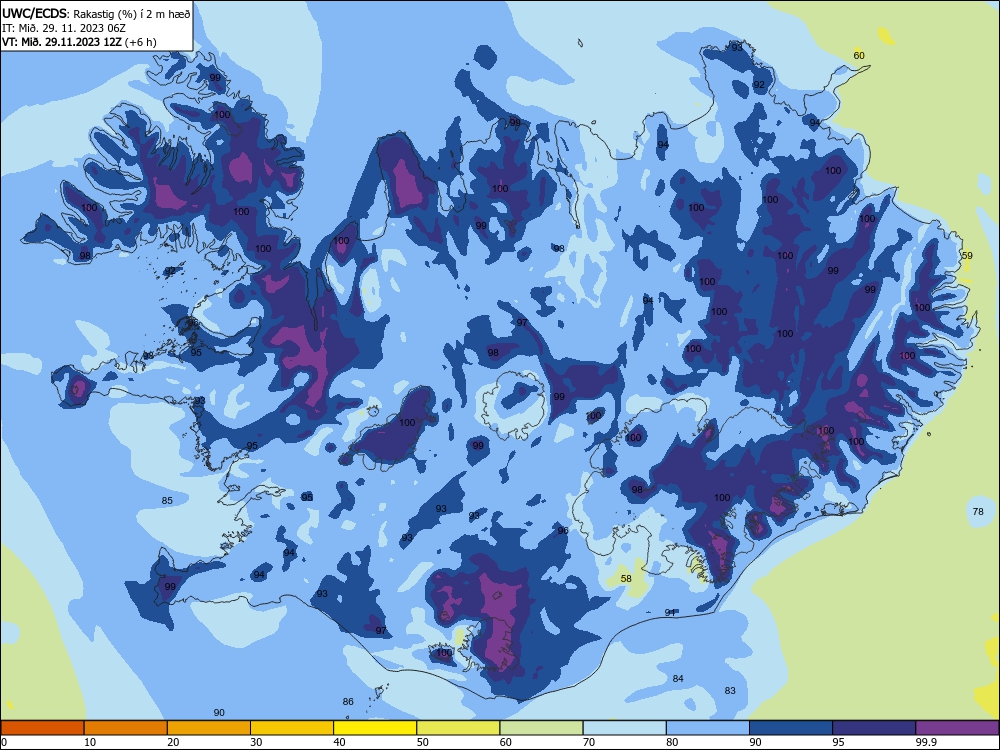Click the legend label 99.9
Viewport: 1000px width, 750px height.
tap(926, 742)
